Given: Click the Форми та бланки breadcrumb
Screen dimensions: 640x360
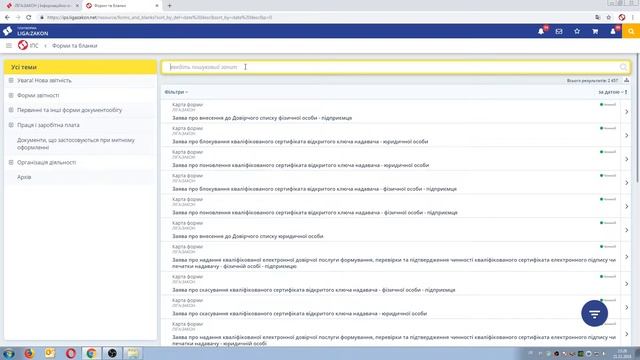Looking at the screenshot, I should [x=75, y=46].
